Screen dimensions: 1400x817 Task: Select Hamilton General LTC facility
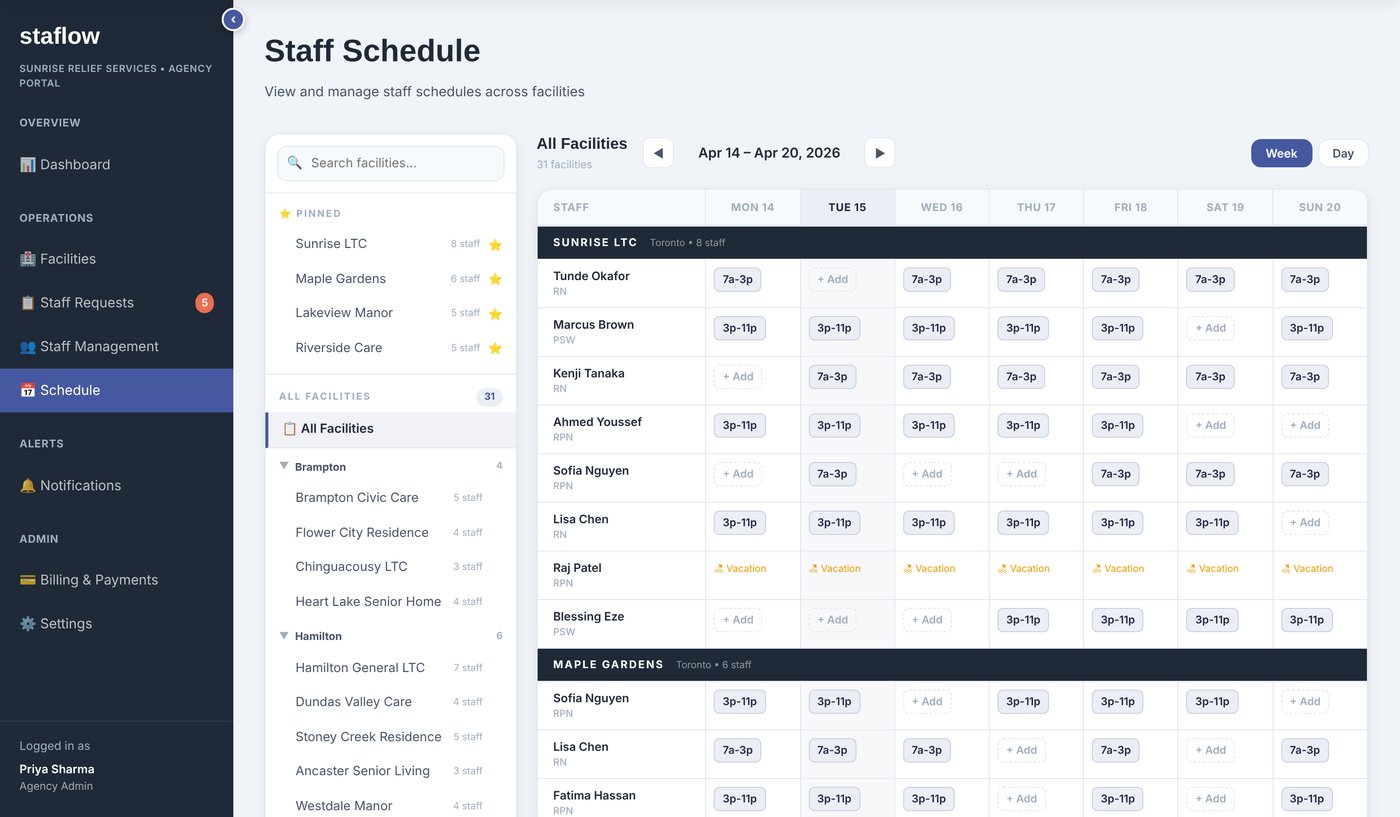coord(391,668)
